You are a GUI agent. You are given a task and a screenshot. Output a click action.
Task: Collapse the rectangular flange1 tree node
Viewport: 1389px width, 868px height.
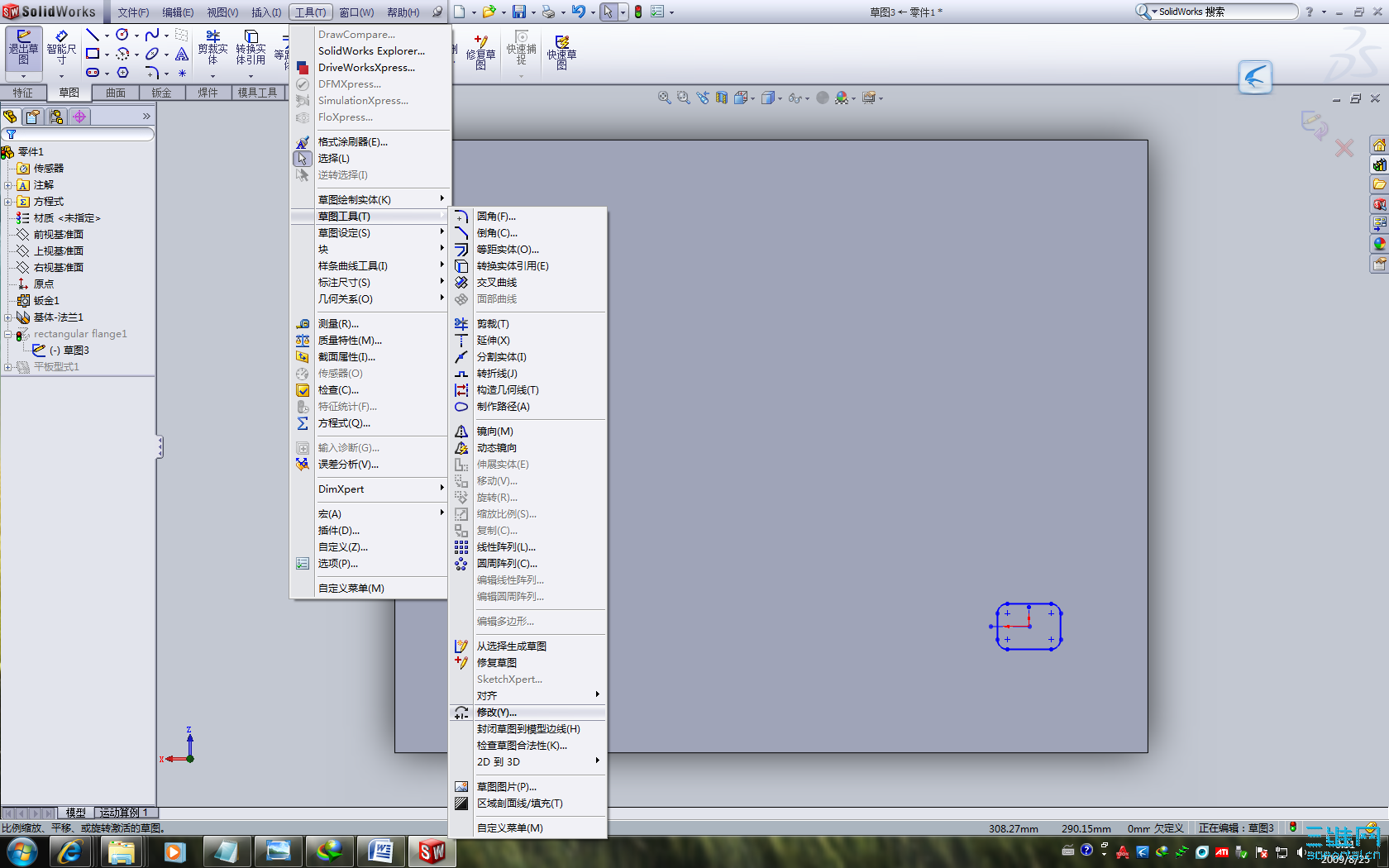point(8,334)
